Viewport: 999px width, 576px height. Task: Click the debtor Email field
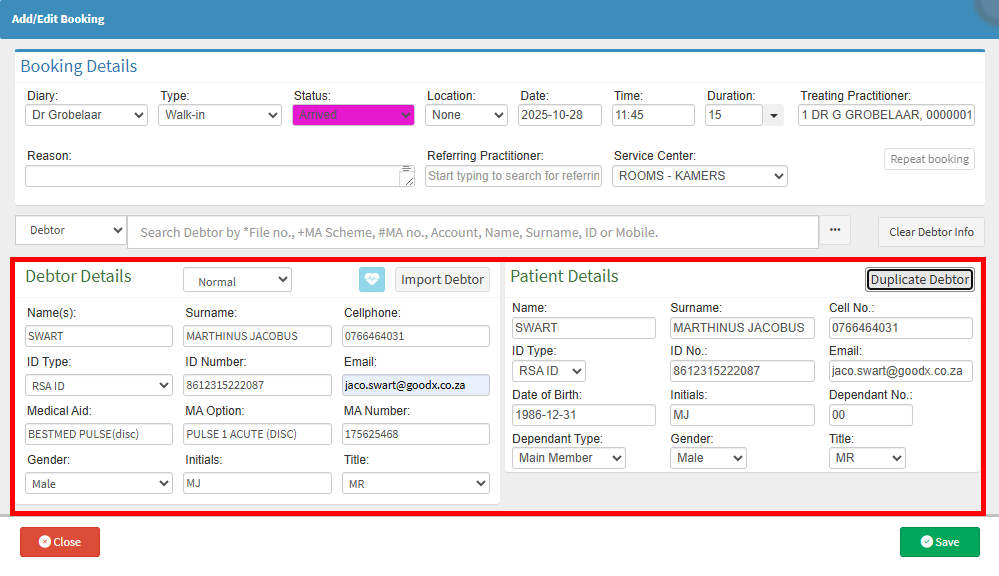click(415, 385)
